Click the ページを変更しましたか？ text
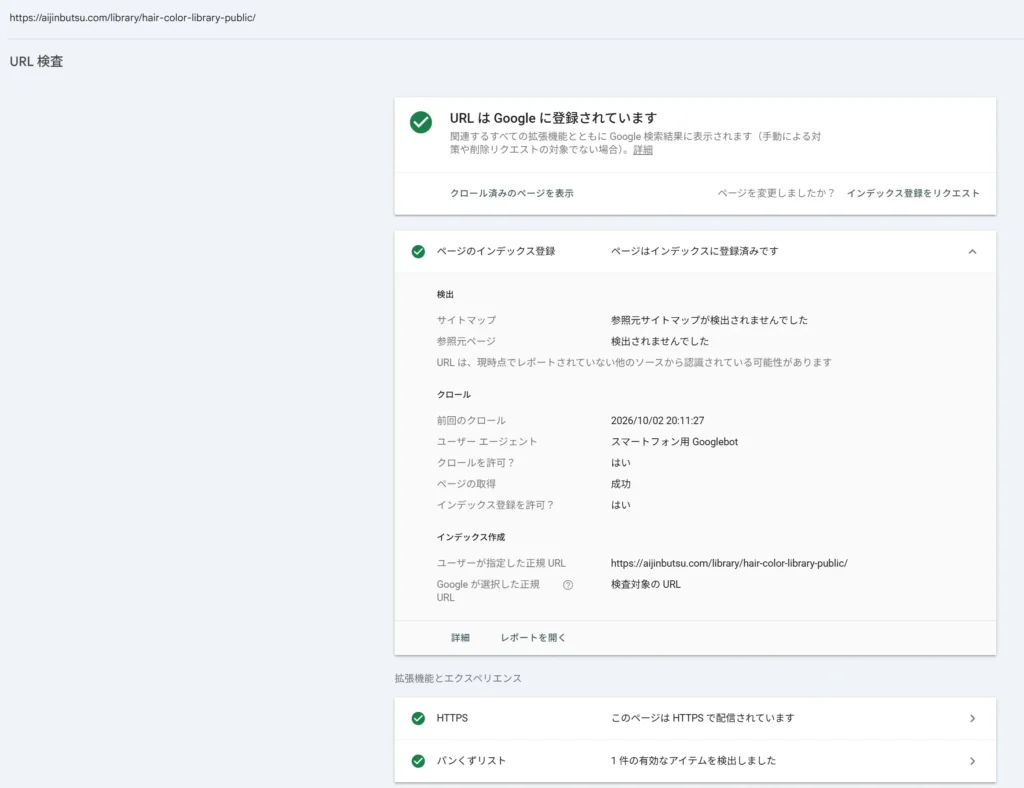The image size is (1024, 788). (776, 193)
